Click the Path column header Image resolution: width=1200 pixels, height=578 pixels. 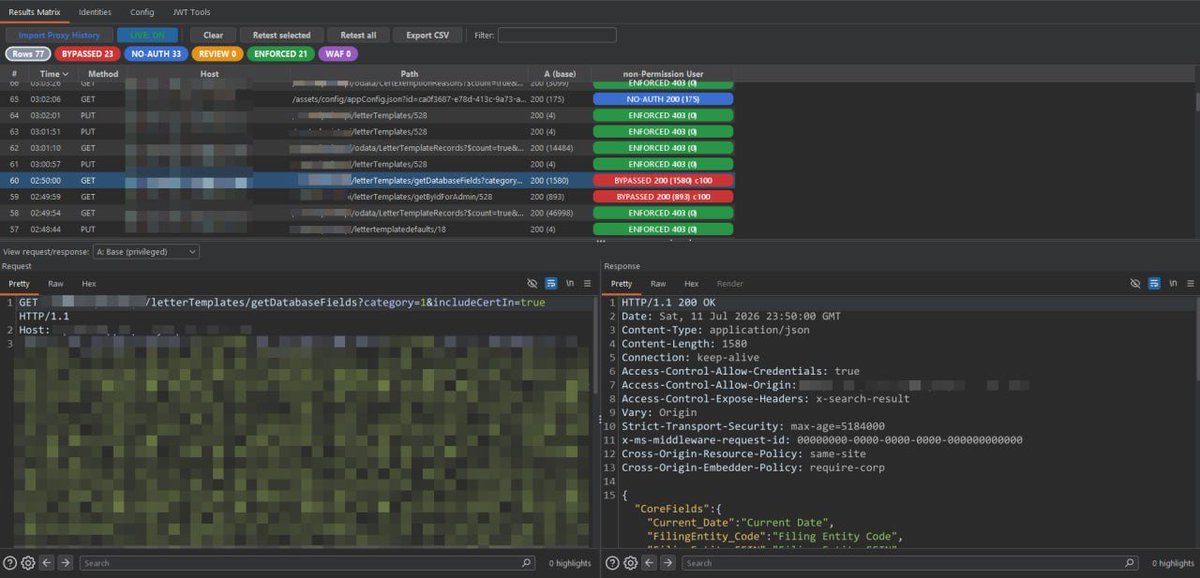point(409,74)
